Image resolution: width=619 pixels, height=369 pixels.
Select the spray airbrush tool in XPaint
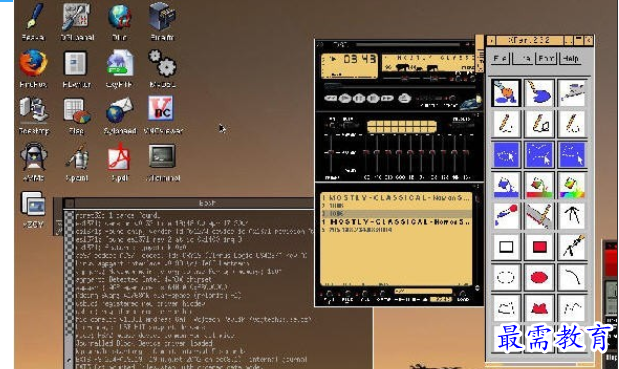(x=572, y=93)
